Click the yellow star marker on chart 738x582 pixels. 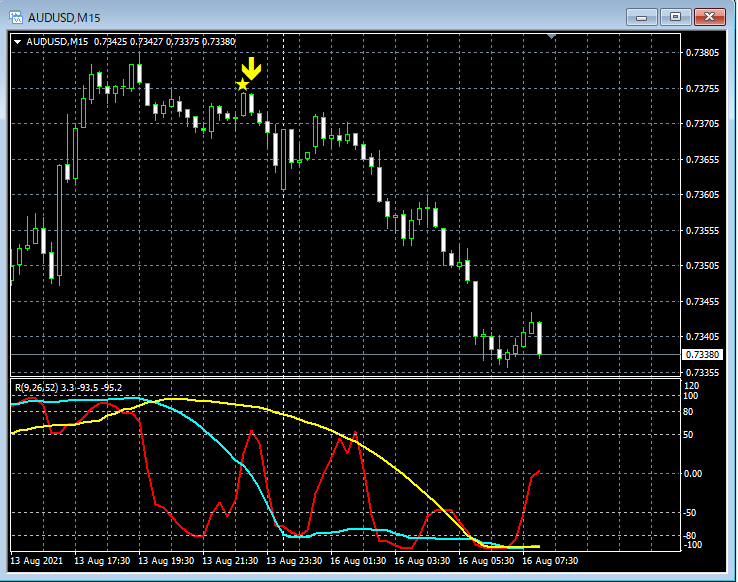click(x=242, y=85)
